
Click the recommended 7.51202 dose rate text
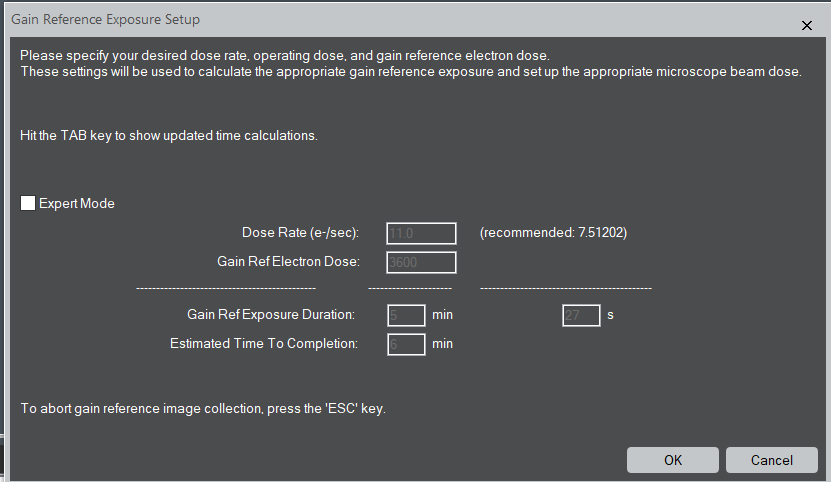point(553,233)
